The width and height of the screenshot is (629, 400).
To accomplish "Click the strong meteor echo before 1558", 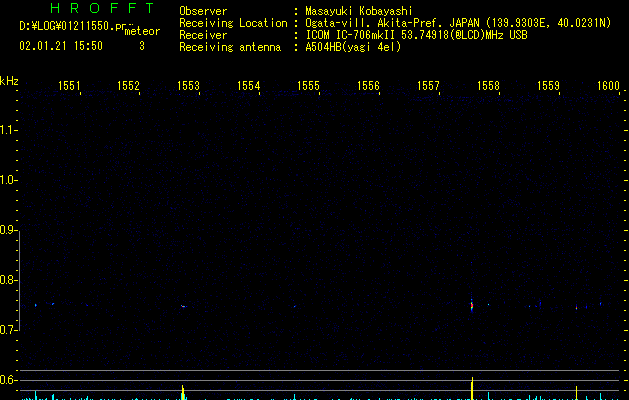I will (x=472, y=305).
